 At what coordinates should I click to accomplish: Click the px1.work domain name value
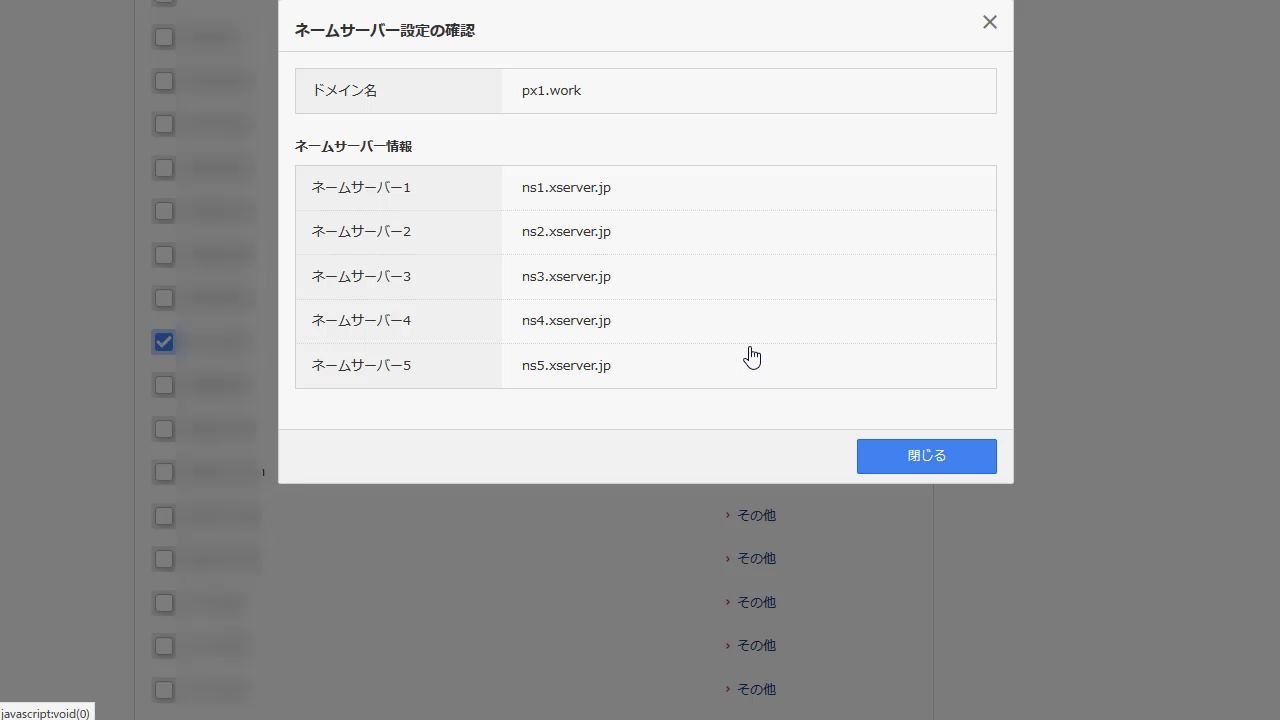tap(551, 91)
